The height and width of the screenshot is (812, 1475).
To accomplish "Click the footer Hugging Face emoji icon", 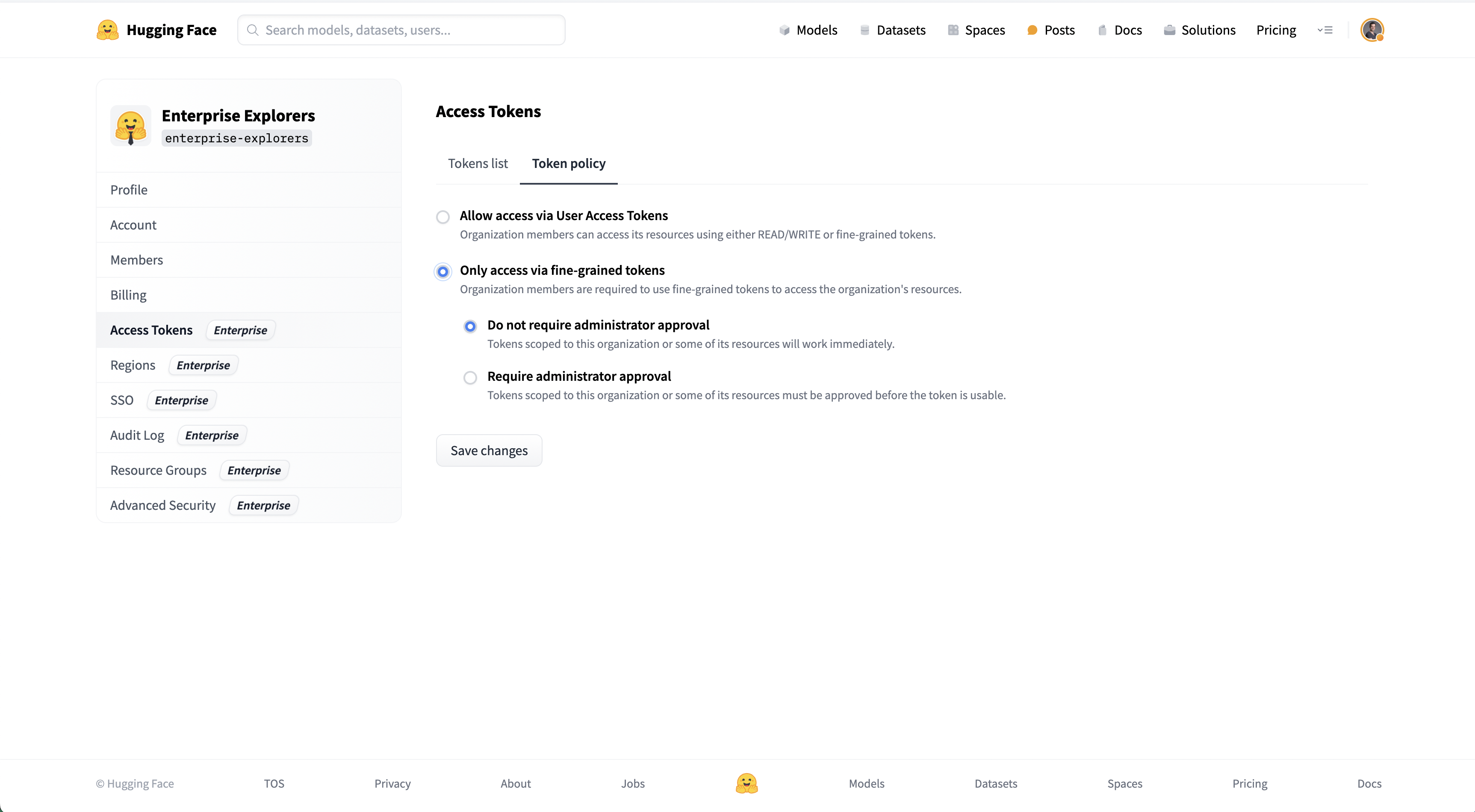I will coord(746,783).
